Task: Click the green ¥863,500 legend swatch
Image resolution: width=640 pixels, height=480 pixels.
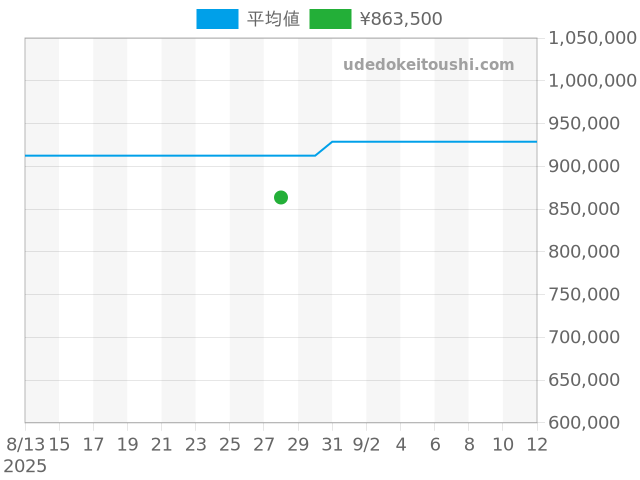Action: (330, 19)
